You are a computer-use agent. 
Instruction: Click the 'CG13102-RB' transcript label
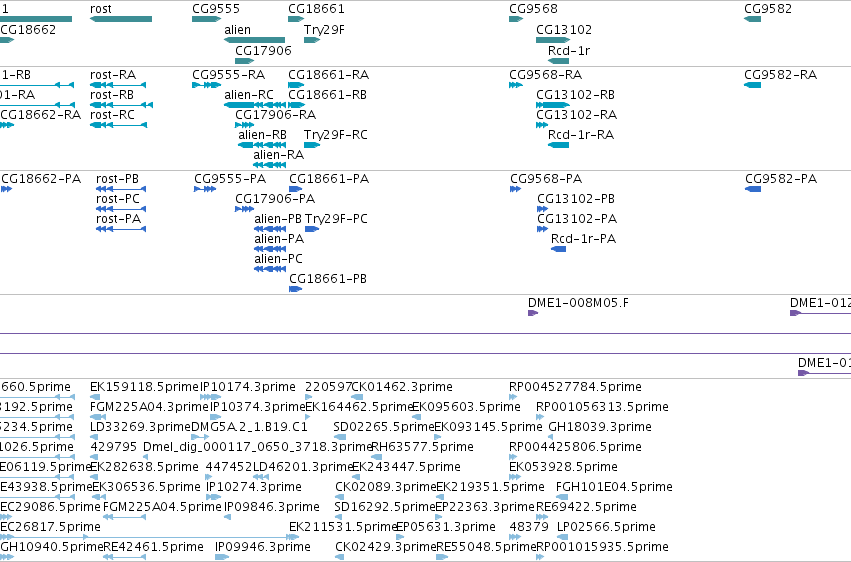tap(576, 95)
